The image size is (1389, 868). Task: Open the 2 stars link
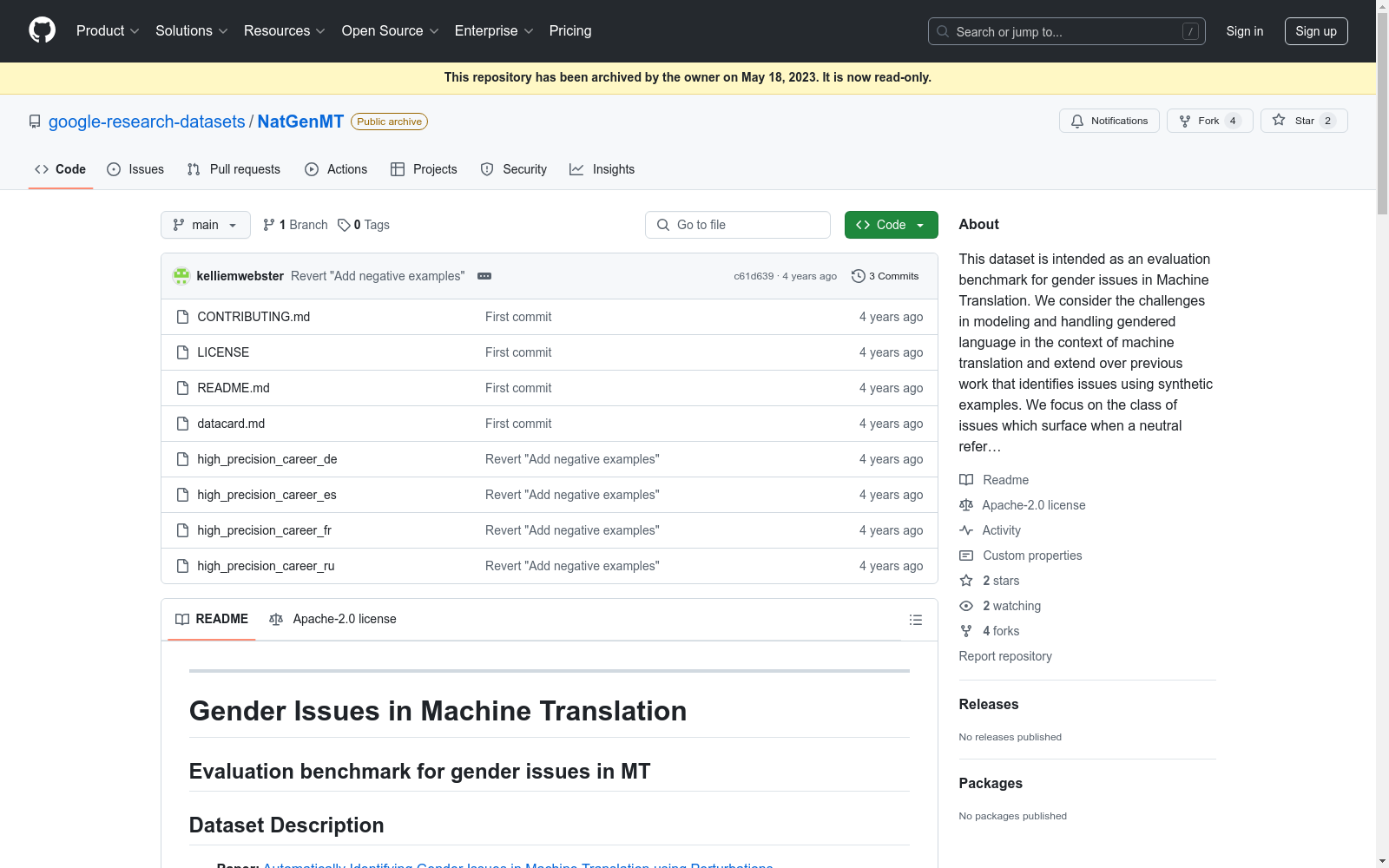pos(1001,581)
